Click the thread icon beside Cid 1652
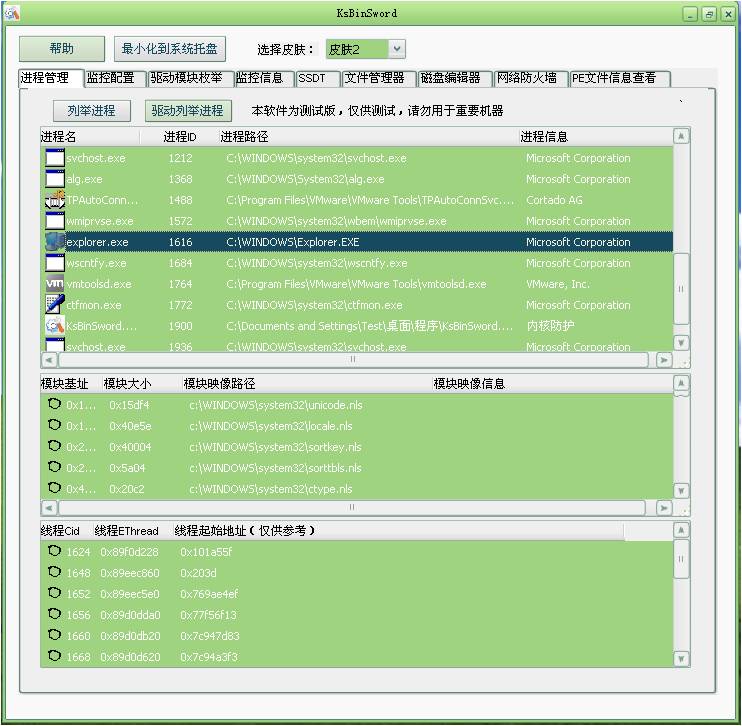The width and height of the screenshot is (742, 726). (x=54, y=593)
